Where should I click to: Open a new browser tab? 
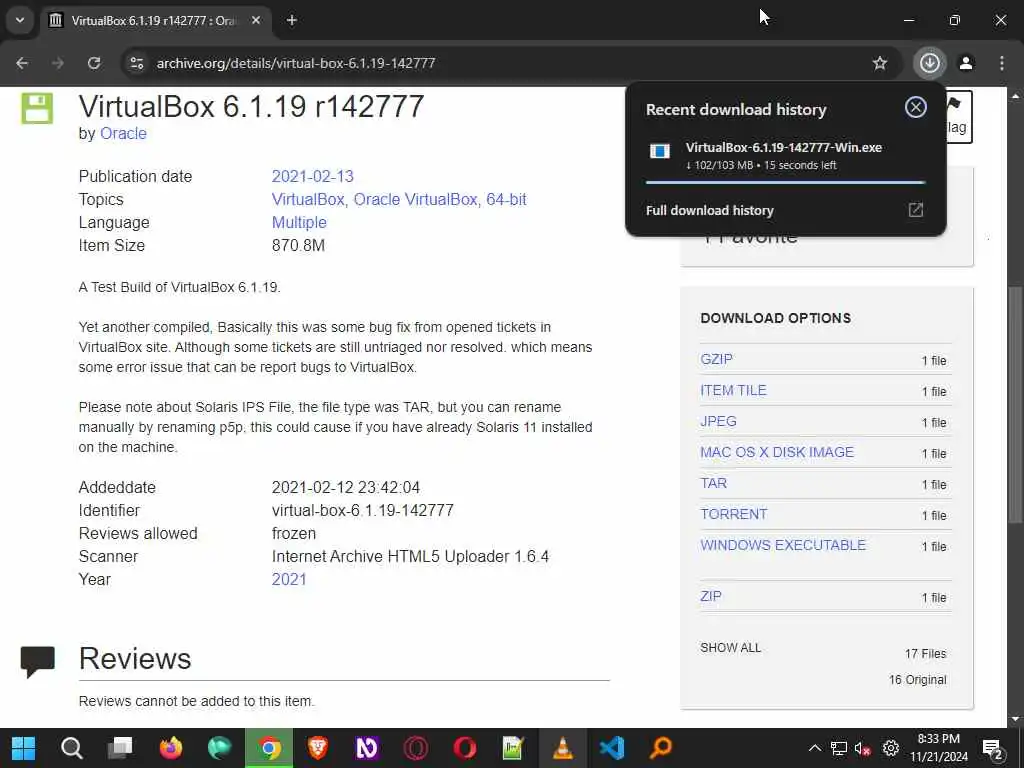click(x=292, y=20)
